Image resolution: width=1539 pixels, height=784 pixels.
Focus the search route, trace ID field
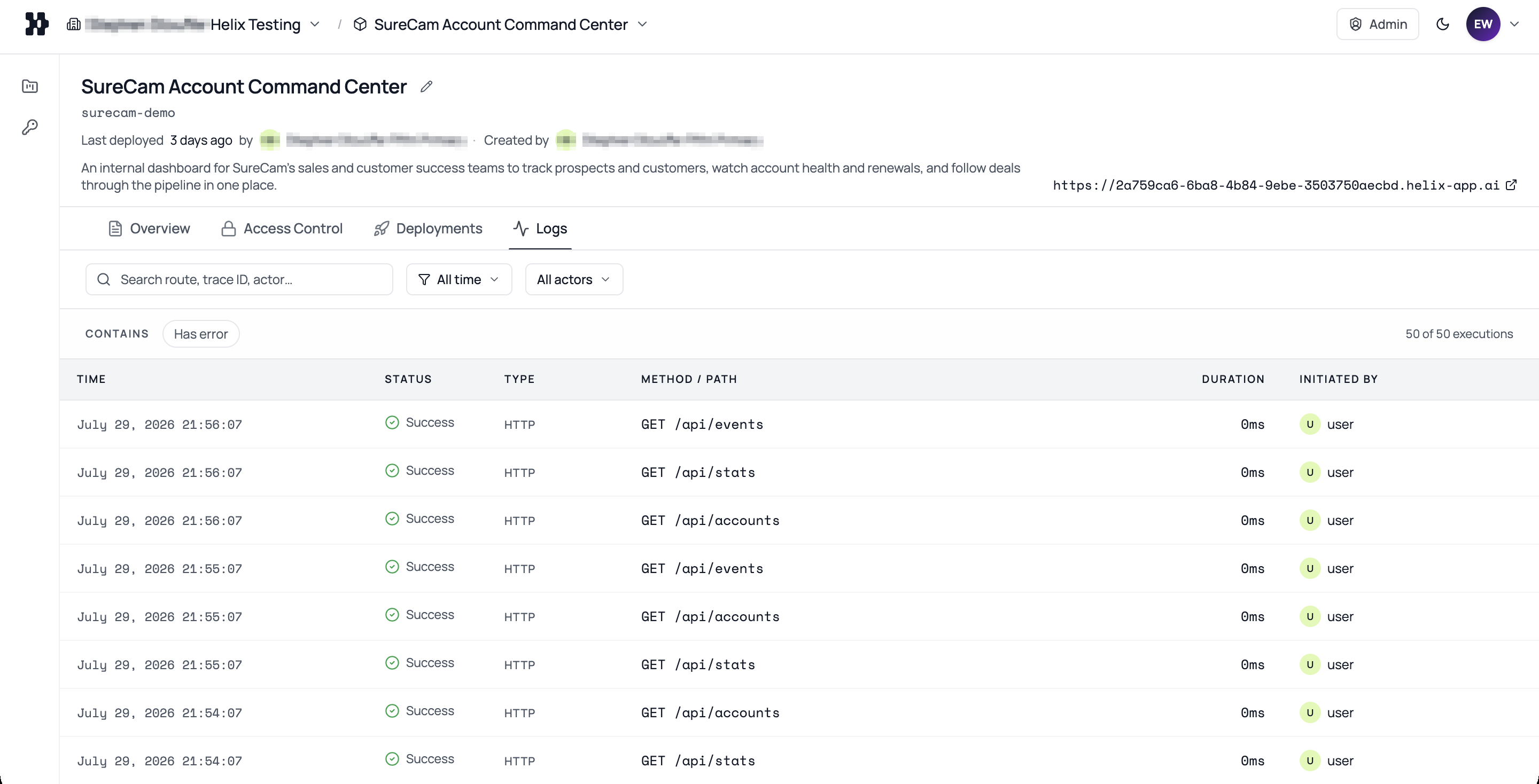239,279
